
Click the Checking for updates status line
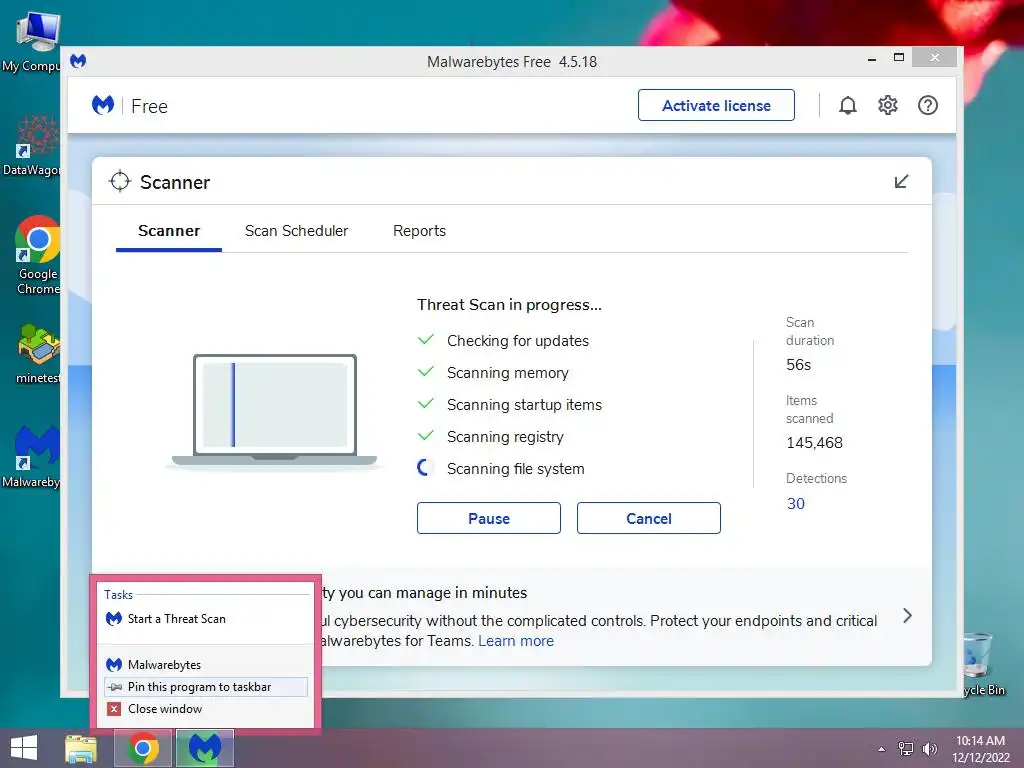[517, 341]
